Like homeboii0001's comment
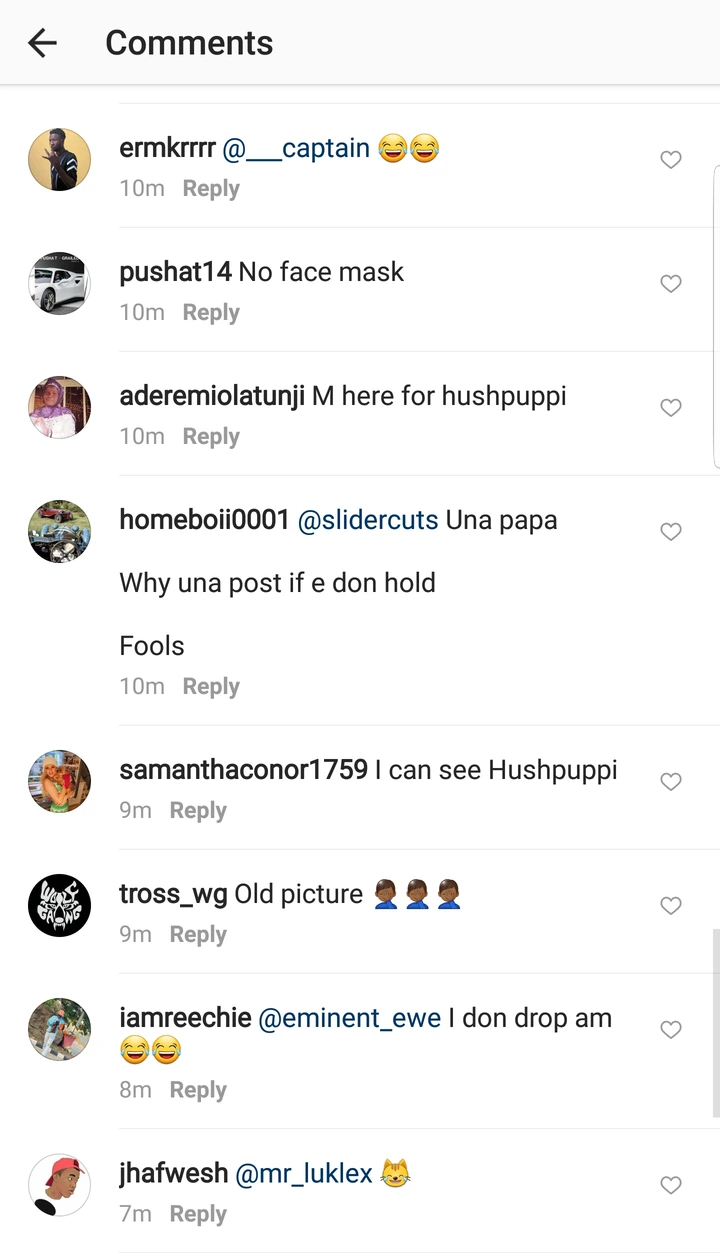Image resolution: width=720 pixels, height=1253 pixels. pos(671,532)
